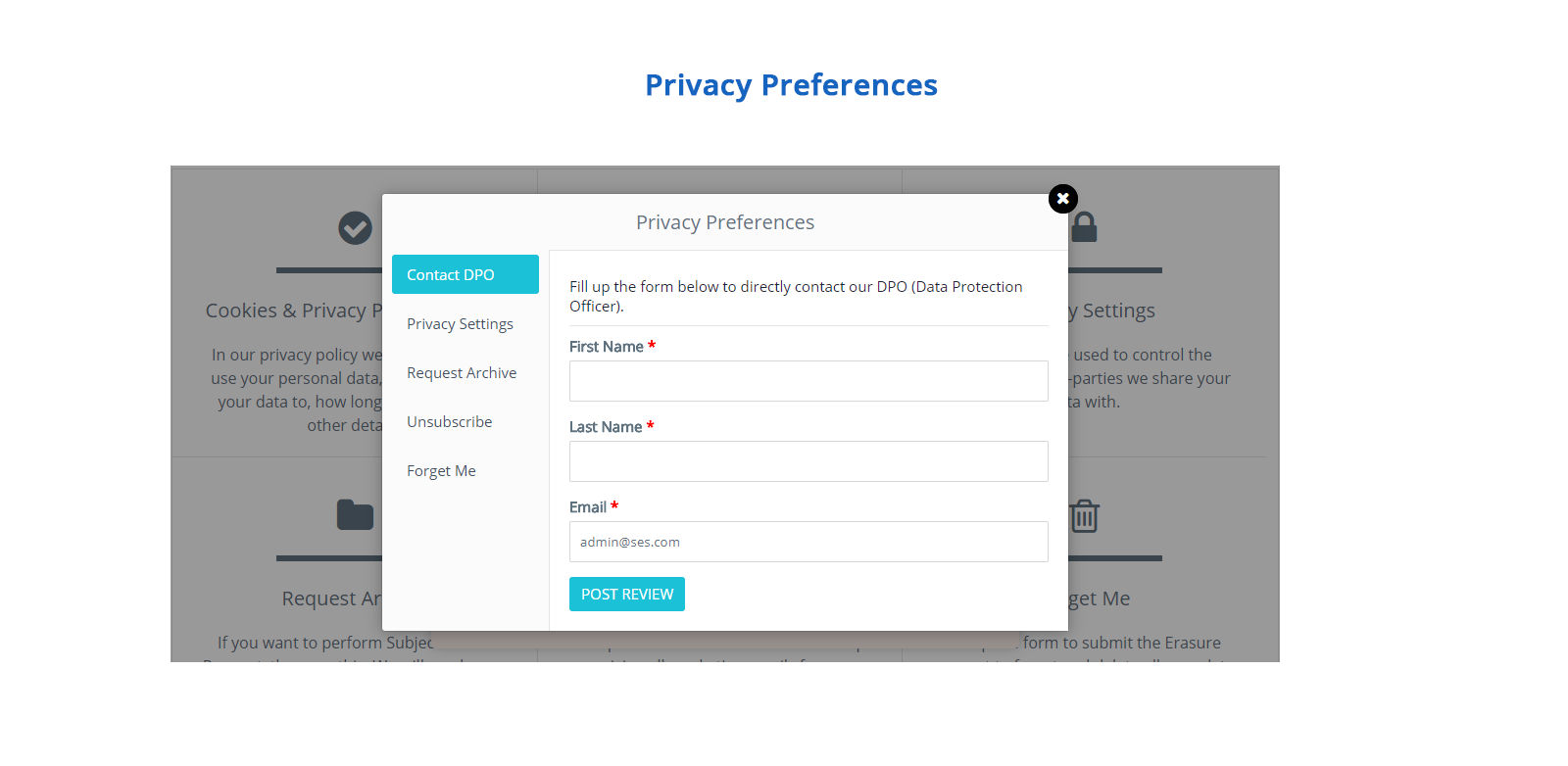This screenshot has width=1568, height=766.
Task: Click the DPO form instruction text
Action: 796,296
